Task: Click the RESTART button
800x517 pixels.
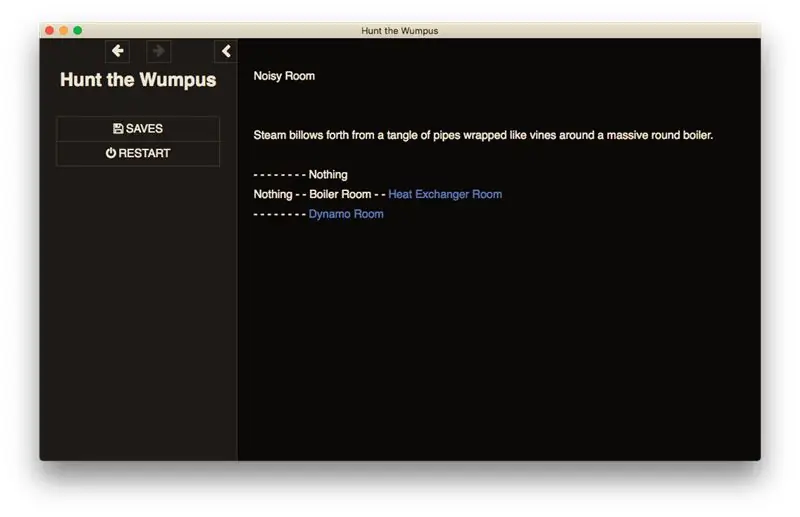Action: click(x=138, y=153)
